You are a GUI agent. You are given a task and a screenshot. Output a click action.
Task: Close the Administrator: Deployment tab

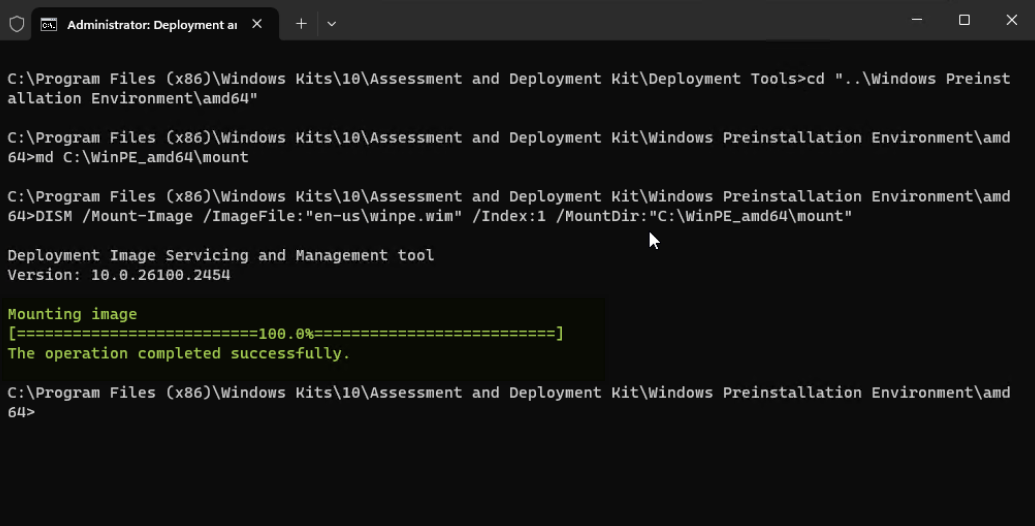tap(257, 24)
